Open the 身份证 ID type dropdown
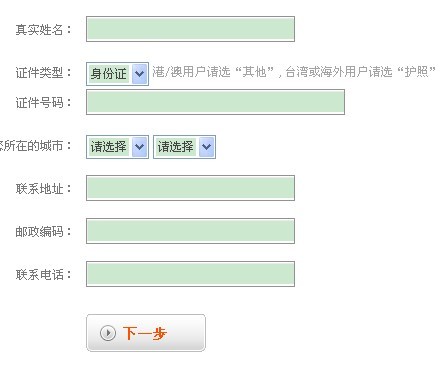Screen dimensions: 448x366 click(x=117, y=74)
